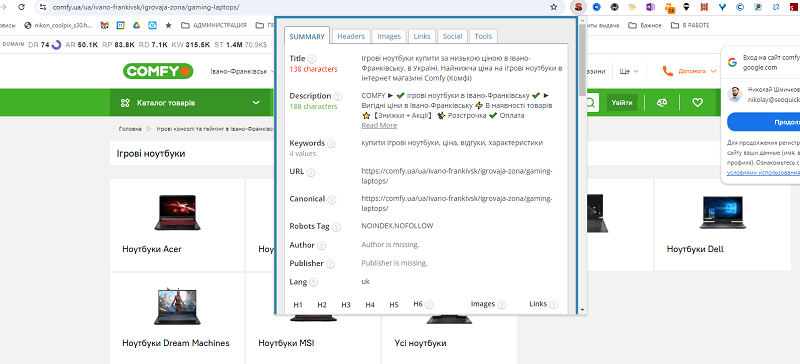
Task: Open Ноутбуки Dell category card
Action: point(722,225)
